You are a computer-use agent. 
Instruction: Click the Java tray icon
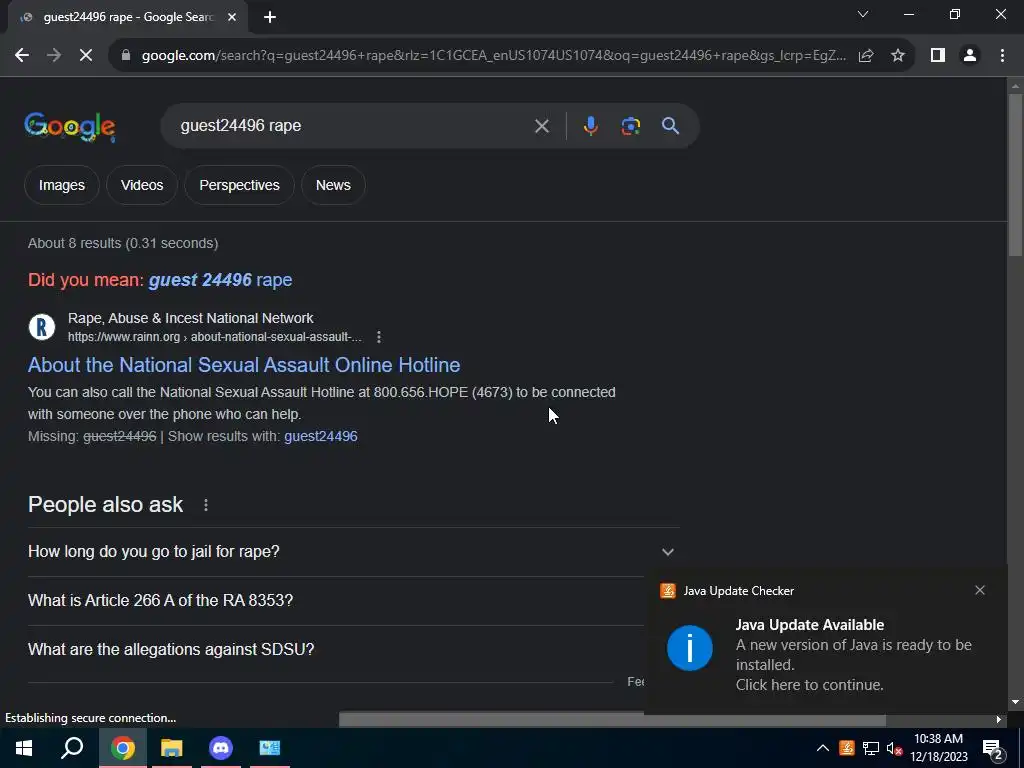click(x=846, y=748)
